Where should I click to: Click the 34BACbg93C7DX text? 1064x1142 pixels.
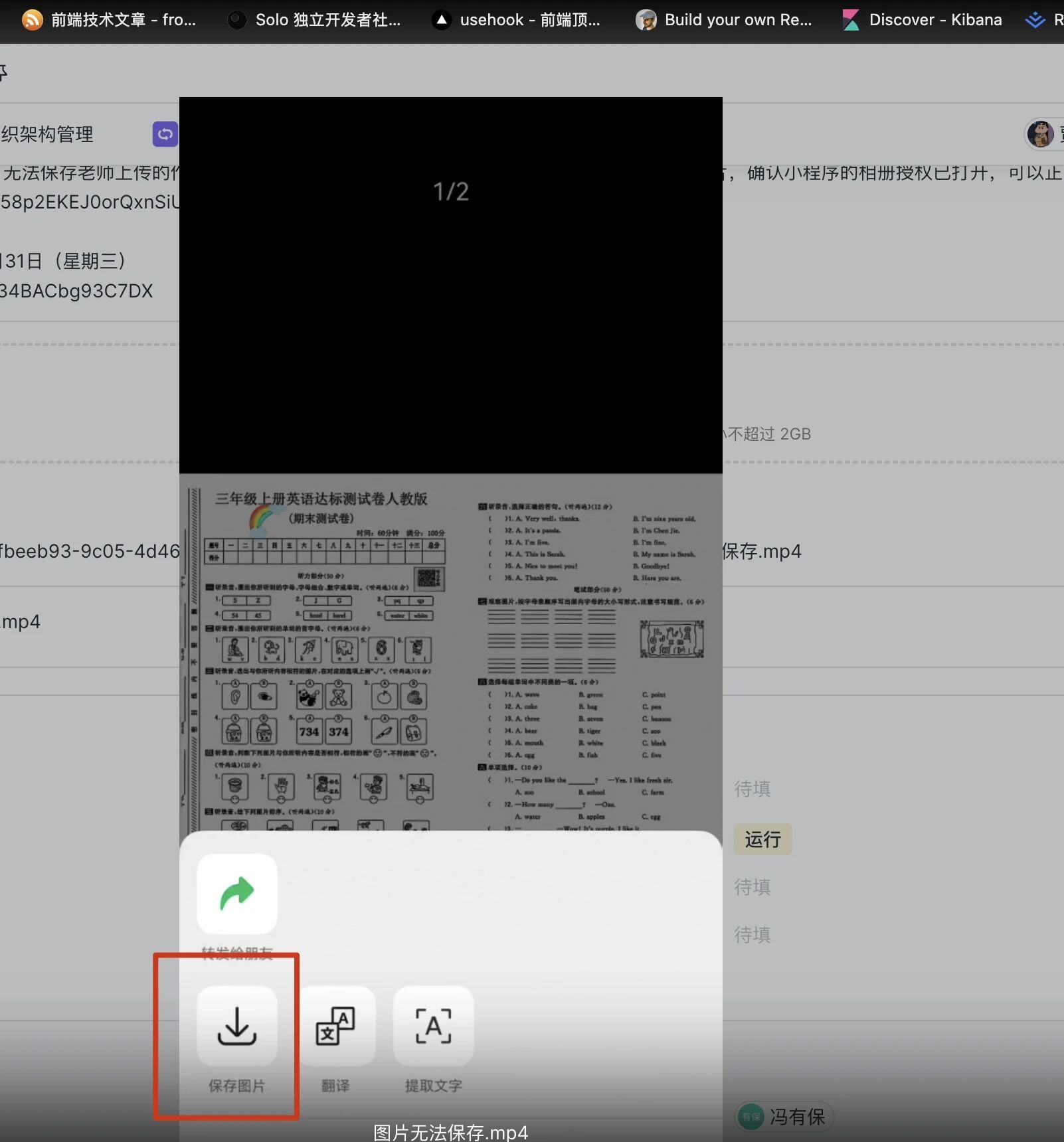[76, 291]
